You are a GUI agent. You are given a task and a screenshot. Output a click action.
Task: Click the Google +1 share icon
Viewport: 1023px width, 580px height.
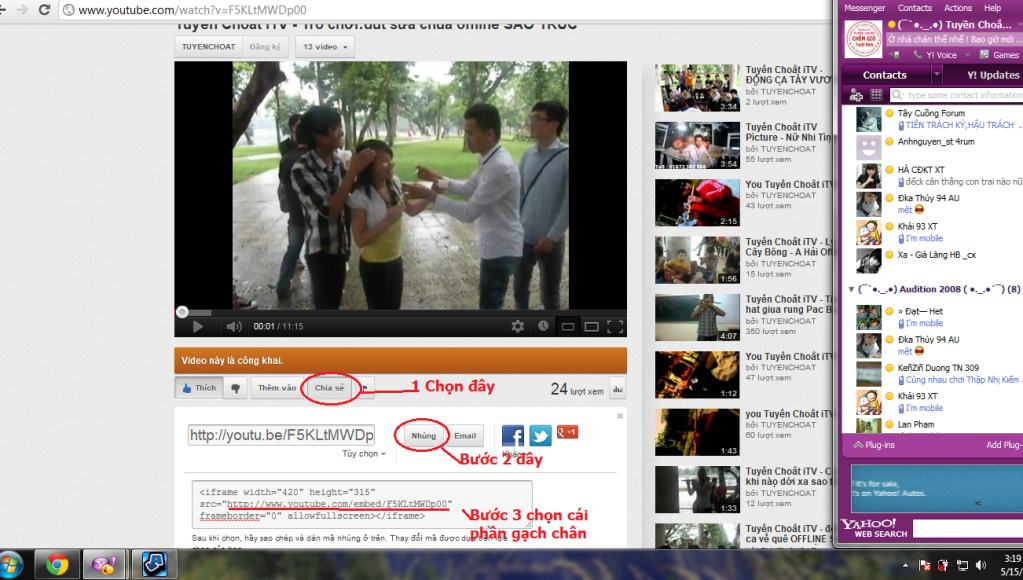pos(567,432)
